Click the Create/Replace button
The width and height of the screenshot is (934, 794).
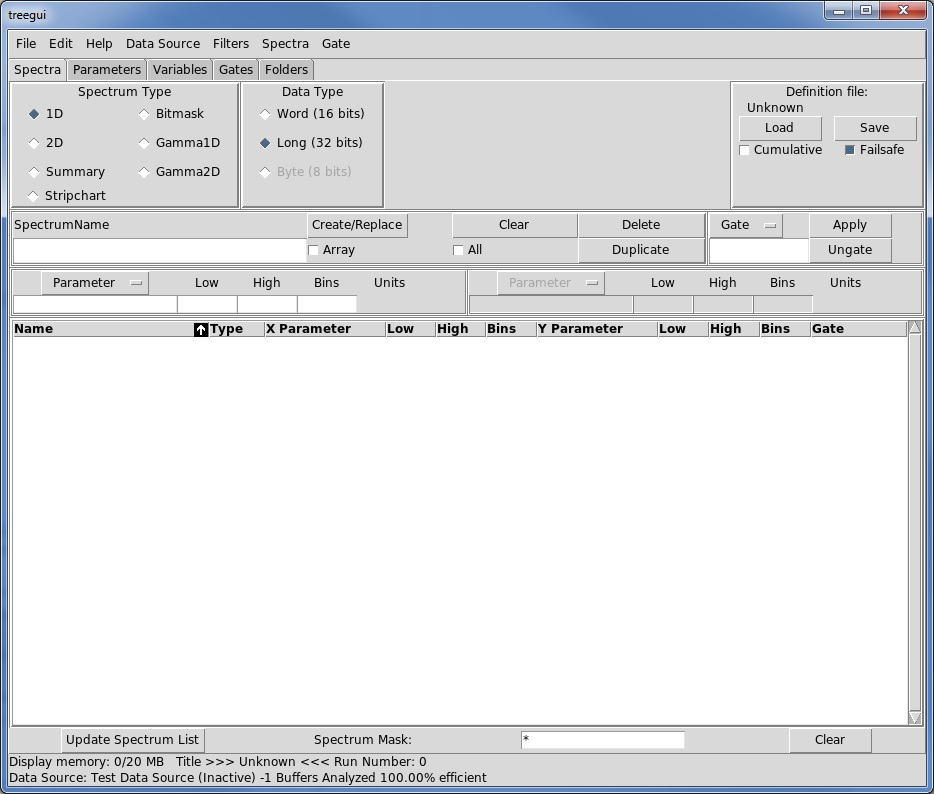point(357,225)
